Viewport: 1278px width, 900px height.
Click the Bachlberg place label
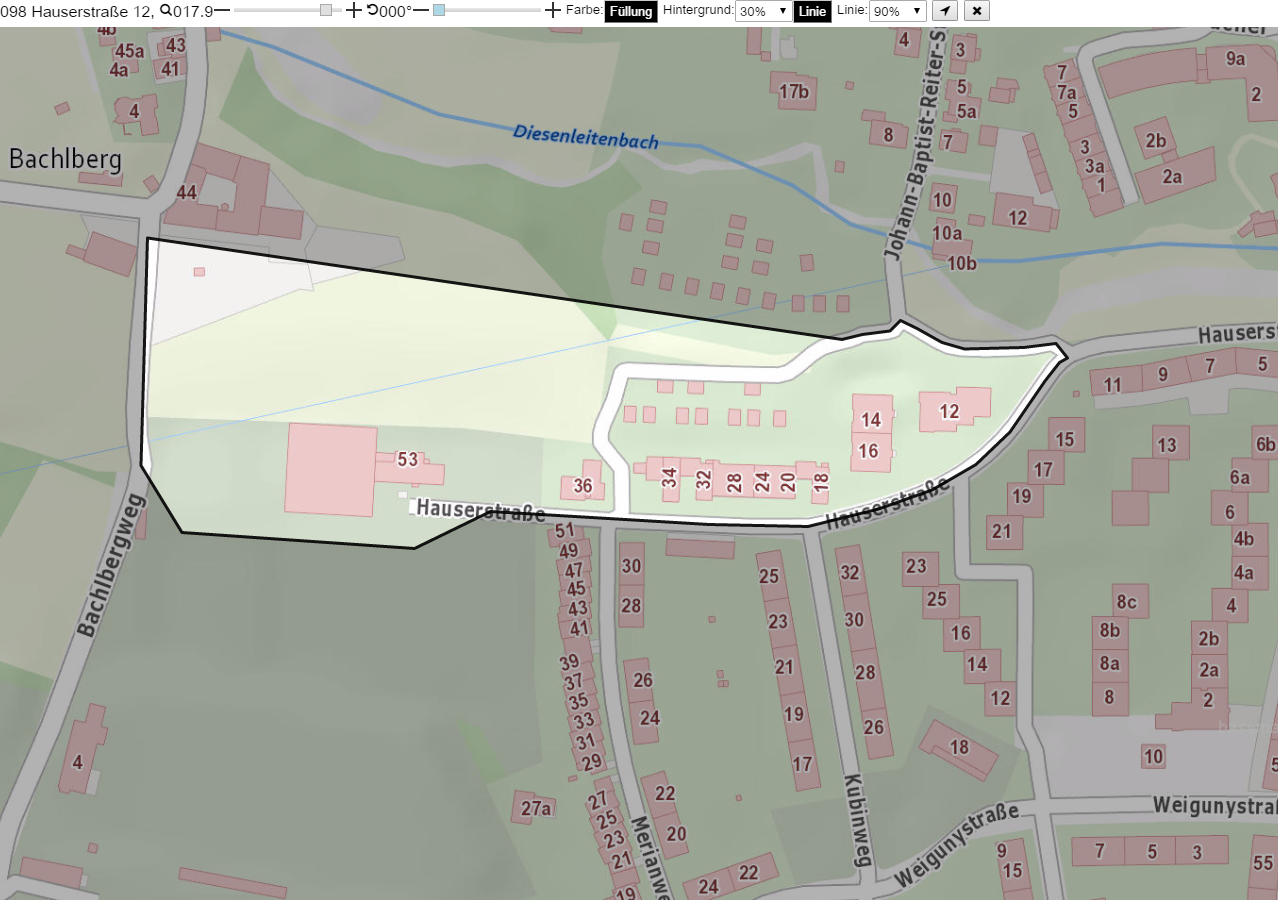pos(65,159)
